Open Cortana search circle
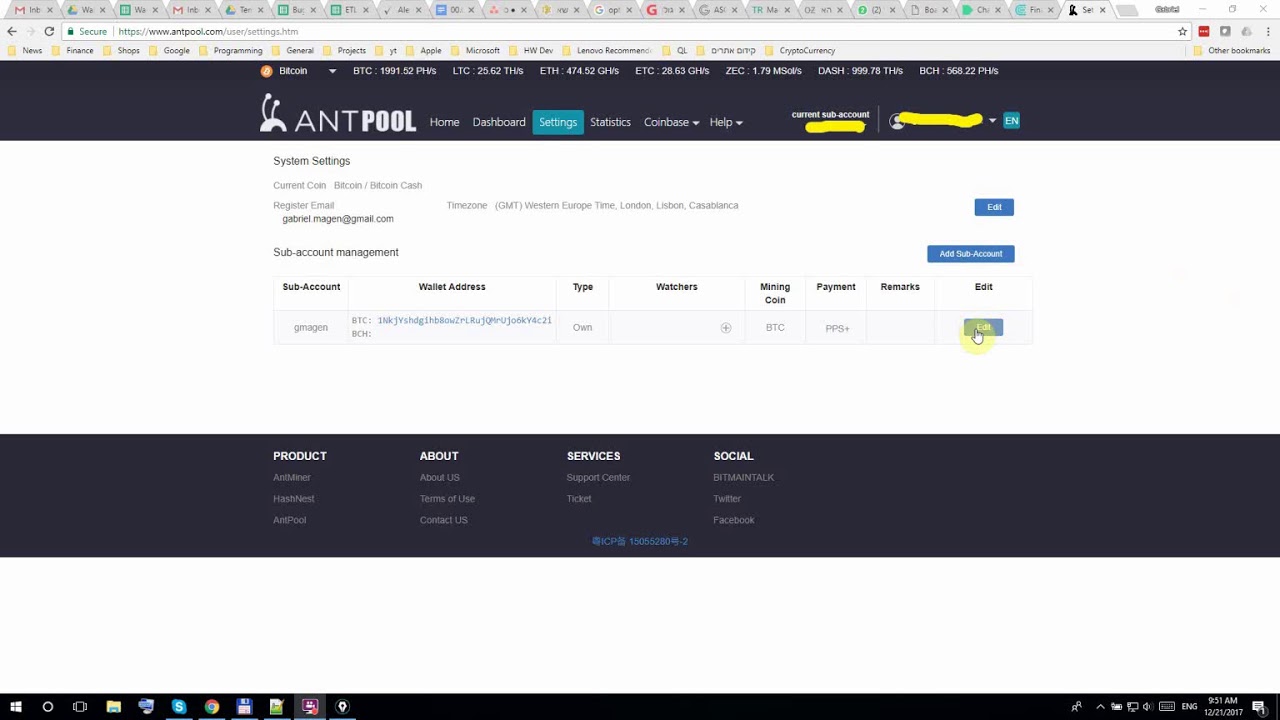The height and width of the screenshot is (720, 1280). (x=47, y=707)
